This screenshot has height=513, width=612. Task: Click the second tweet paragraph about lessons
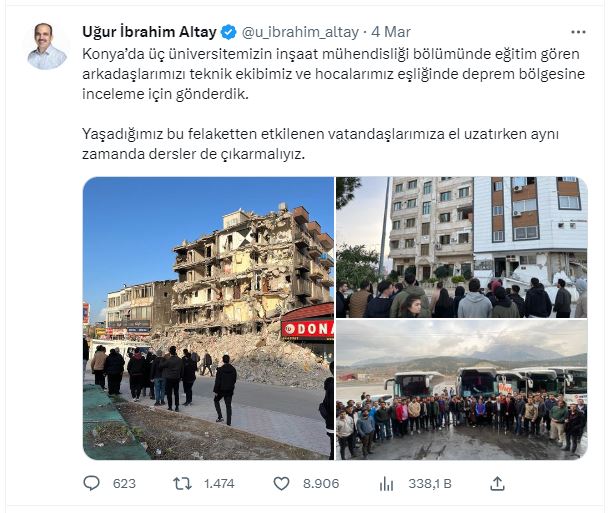(x=320, y=144)
